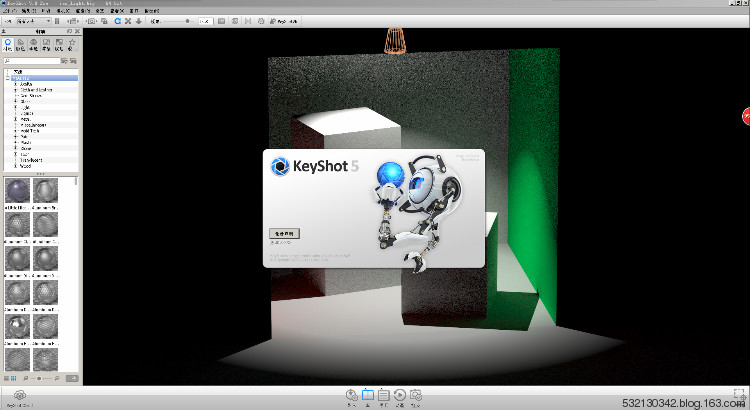Expand the Metal folder
The height and width of the screenshot is (410, 750).
15,119
